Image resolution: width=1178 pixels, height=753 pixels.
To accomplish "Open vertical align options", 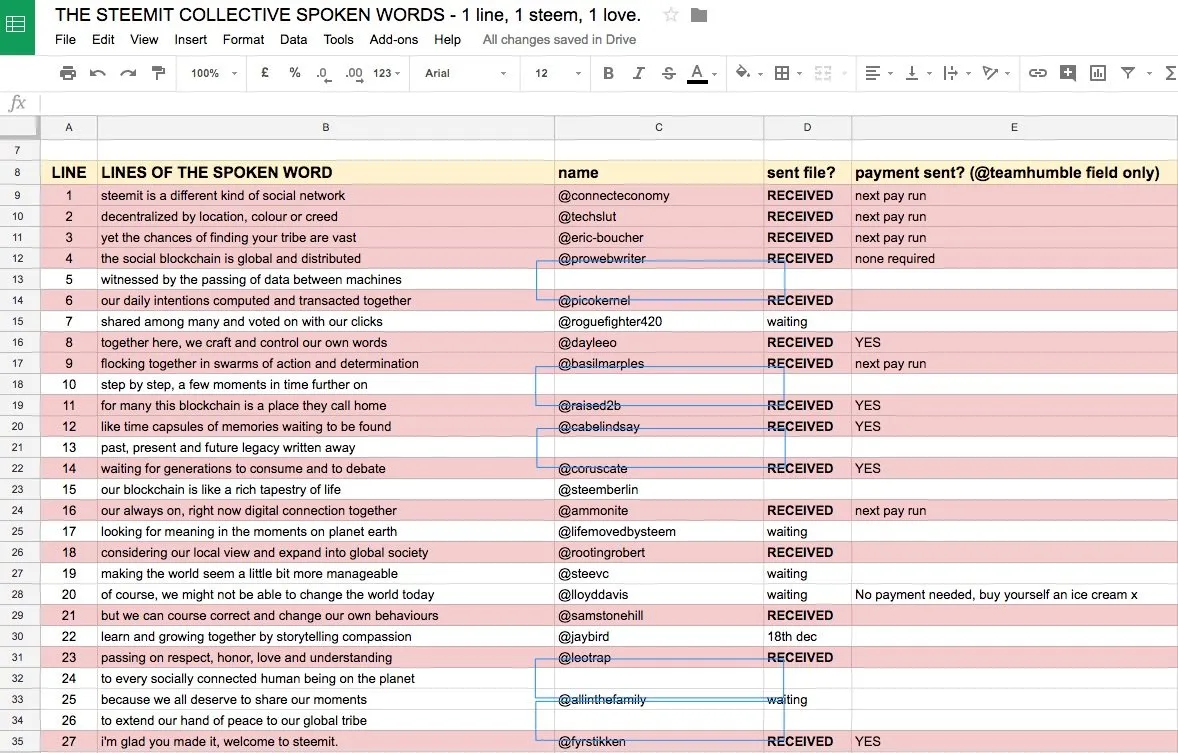I will 911,73.
